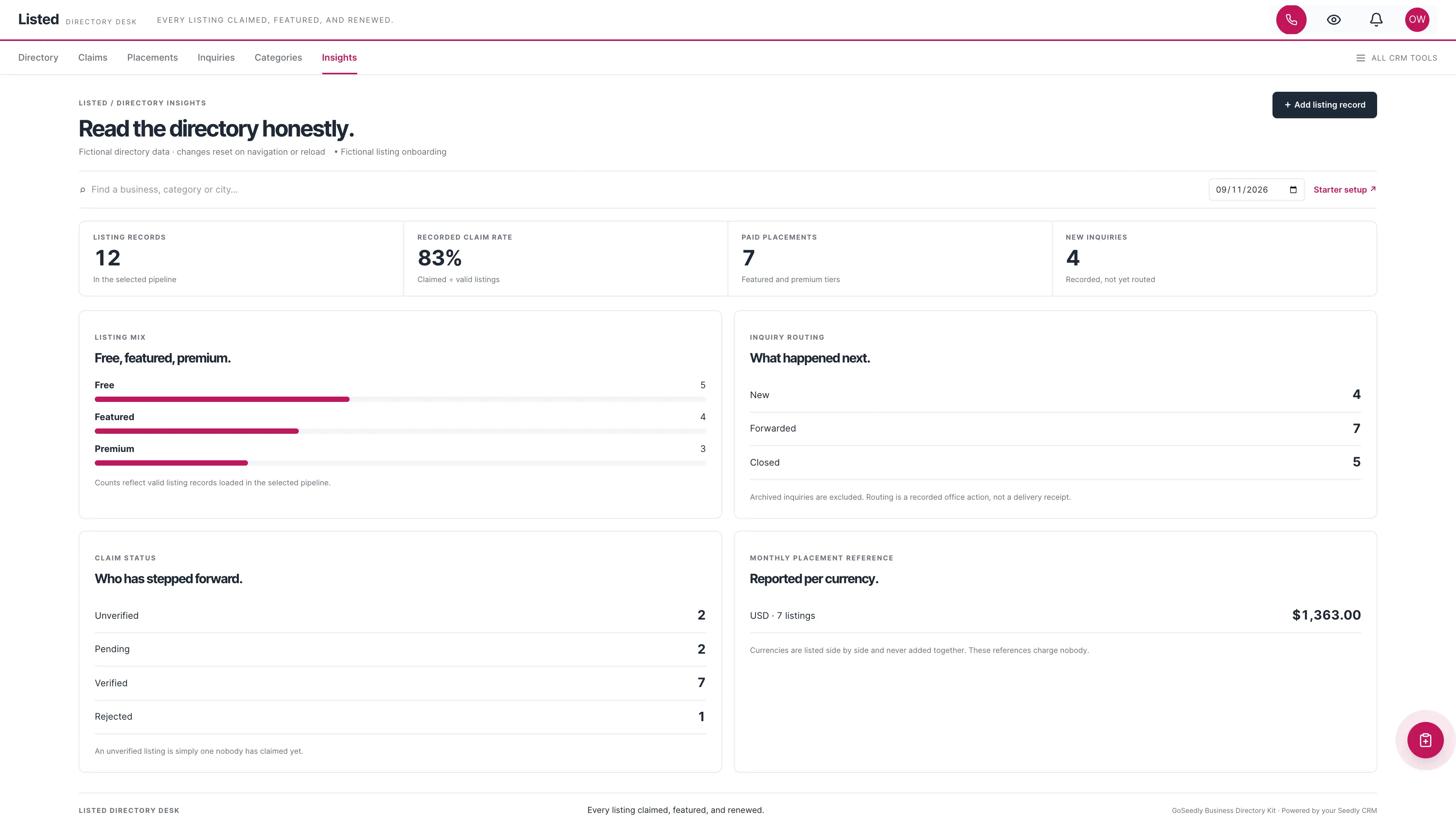This screenshot has width=1456, height=819.
Task: Click the Free listing progress bar
Action: click(400, 399)
